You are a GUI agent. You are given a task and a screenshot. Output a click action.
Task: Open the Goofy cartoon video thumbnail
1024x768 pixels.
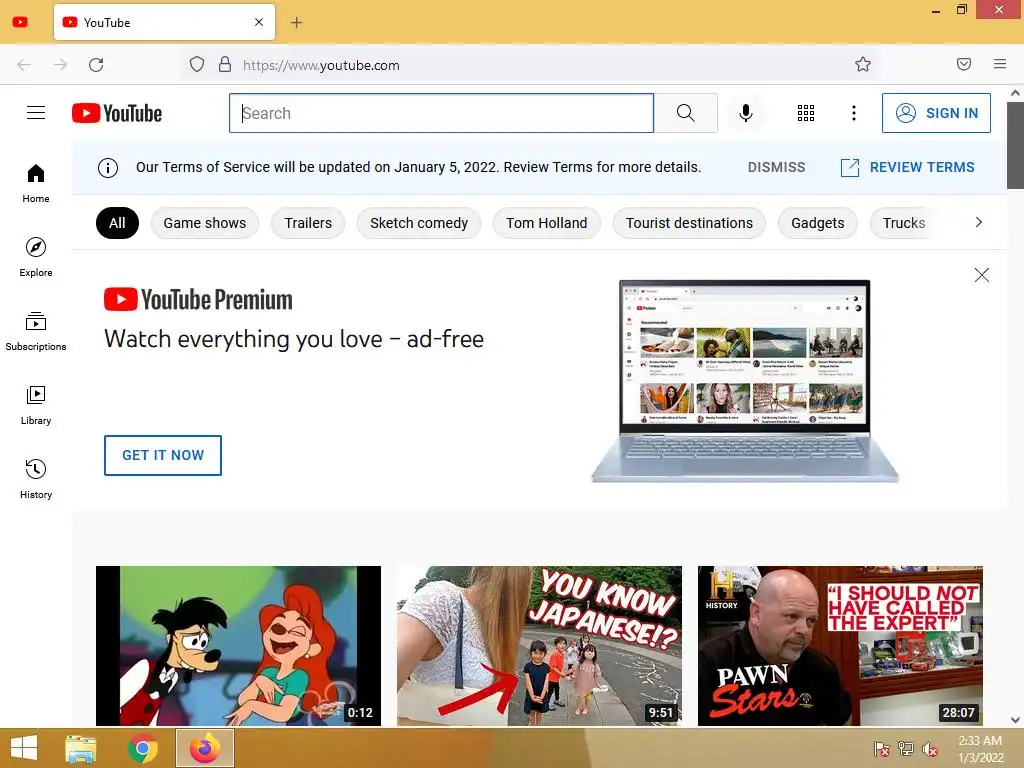click(238, 646)
